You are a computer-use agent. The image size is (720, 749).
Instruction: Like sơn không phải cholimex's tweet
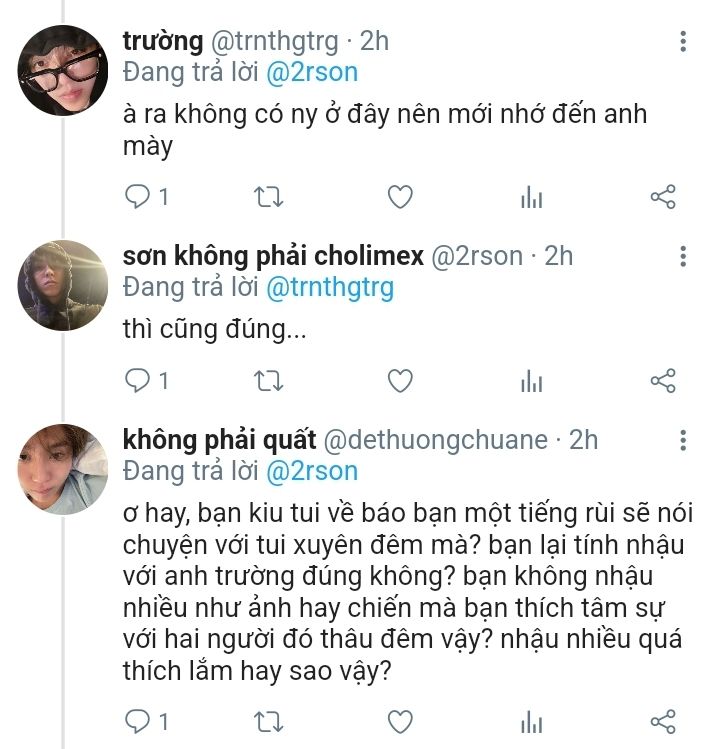[x=400, y=381]
